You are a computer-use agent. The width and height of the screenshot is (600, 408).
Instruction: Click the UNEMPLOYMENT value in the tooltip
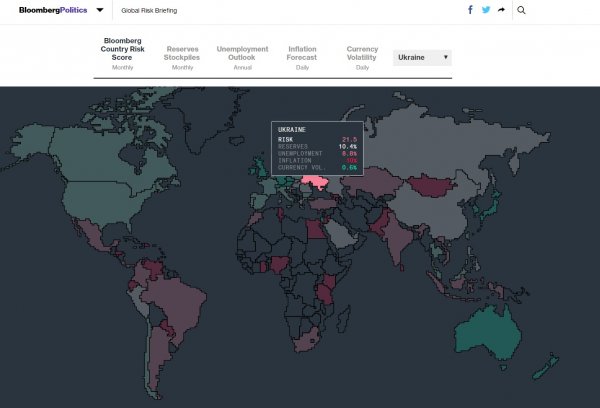349,153
